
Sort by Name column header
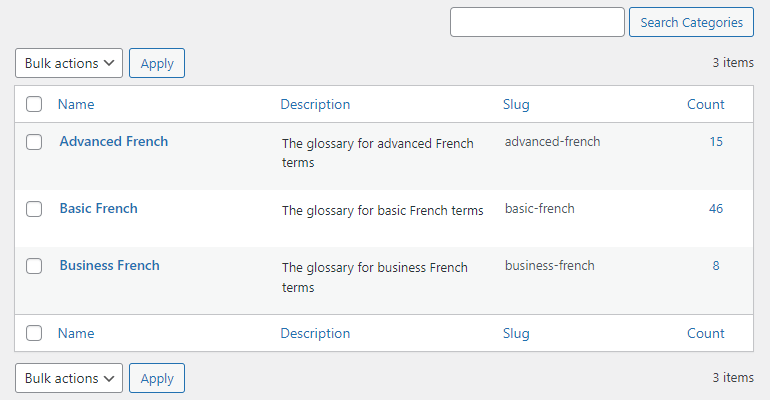tap(76, 104)
